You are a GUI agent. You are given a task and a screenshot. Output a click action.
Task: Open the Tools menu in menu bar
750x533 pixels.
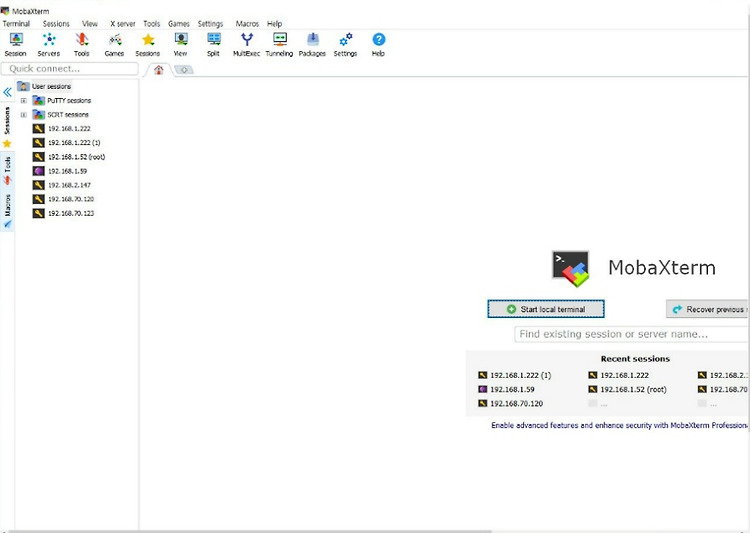(152, 23)
